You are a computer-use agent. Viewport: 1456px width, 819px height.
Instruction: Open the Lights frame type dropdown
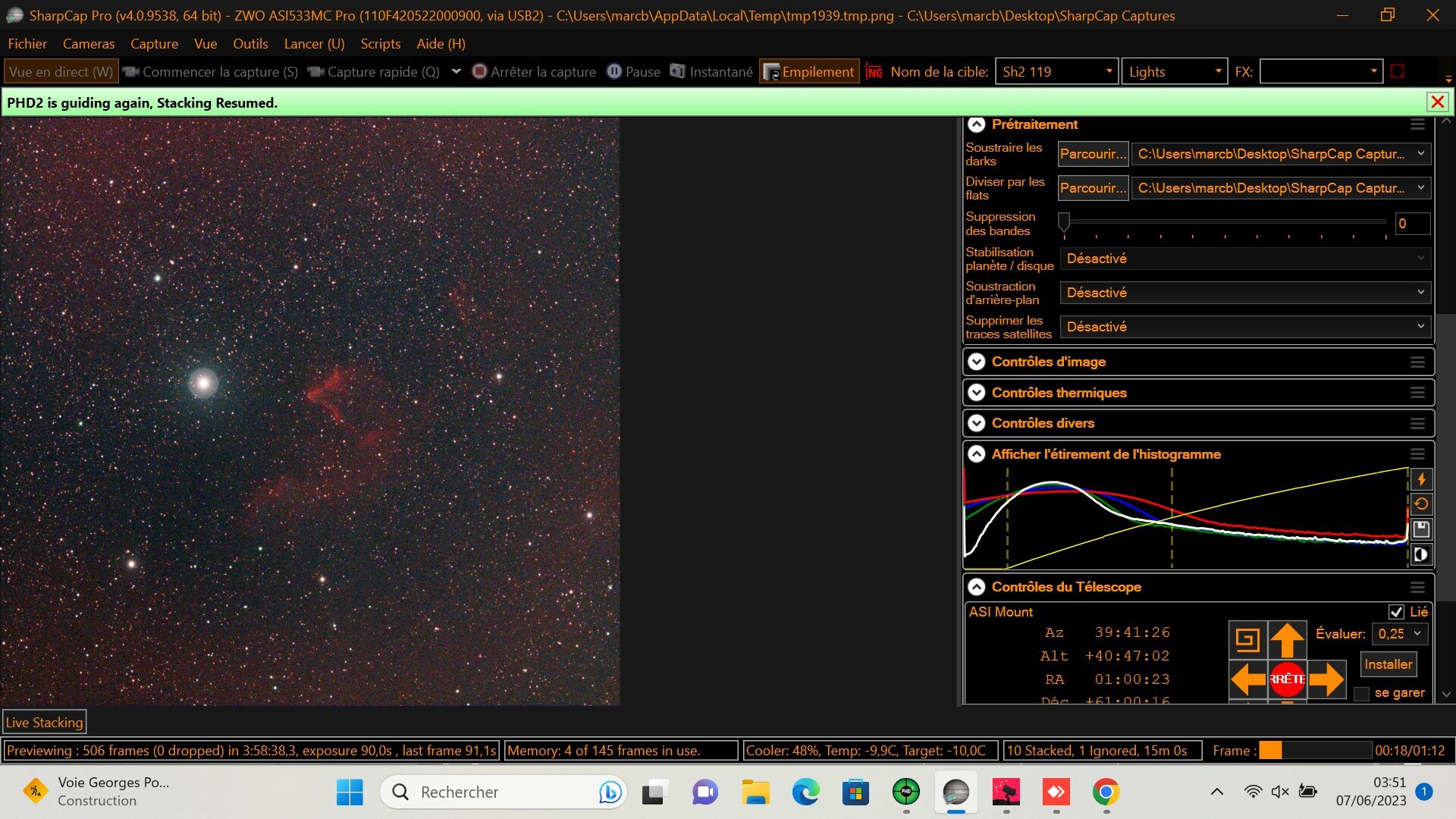[x=1174, y=72]
